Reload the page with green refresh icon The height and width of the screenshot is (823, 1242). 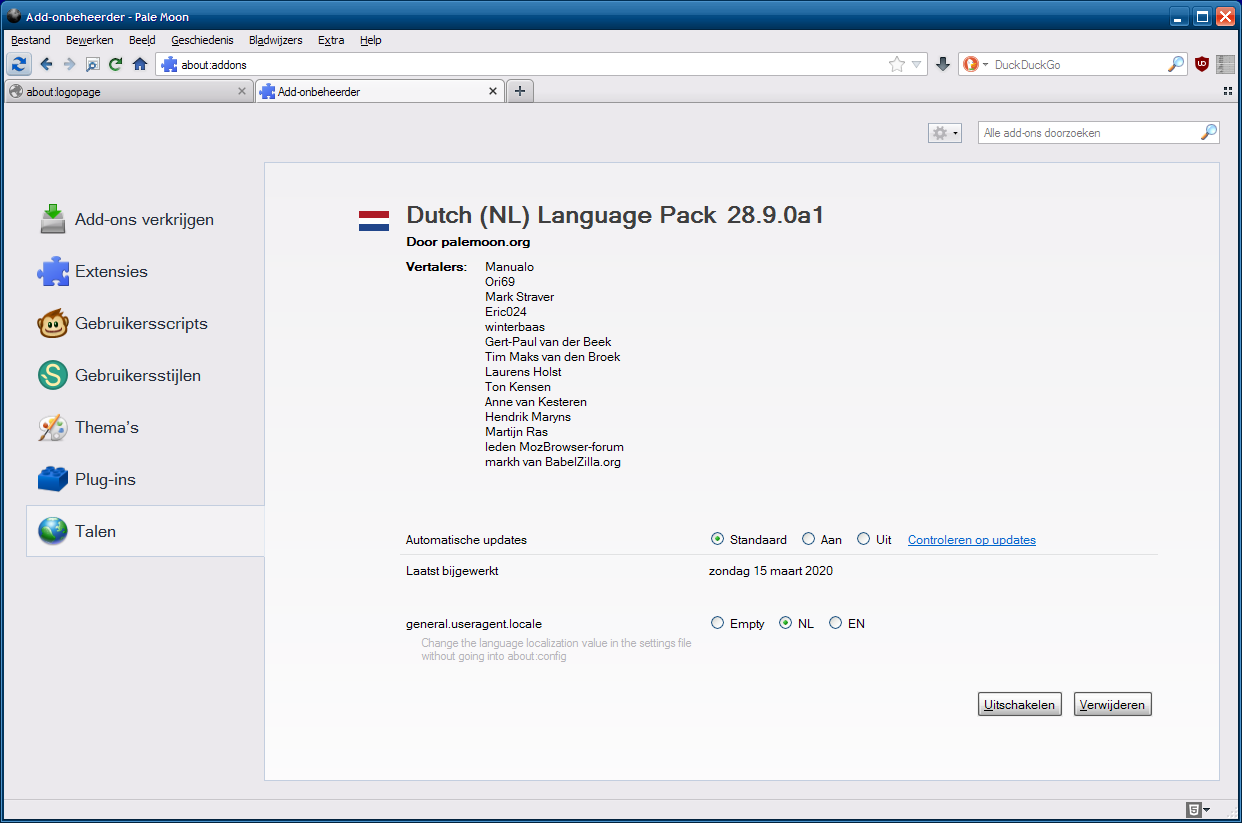[x=116, y=64]
